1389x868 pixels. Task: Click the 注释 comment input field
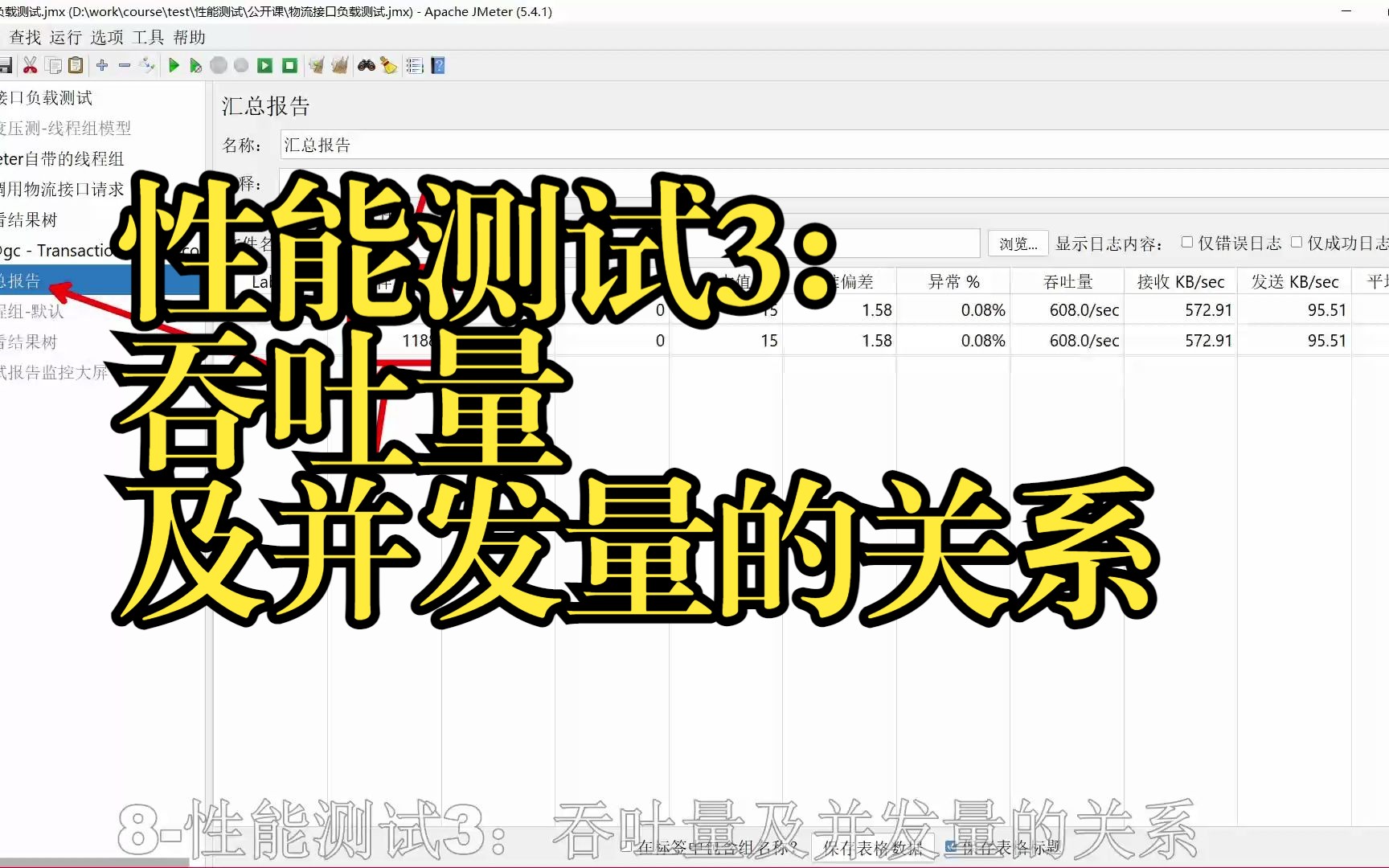click(x=834, y=183)
